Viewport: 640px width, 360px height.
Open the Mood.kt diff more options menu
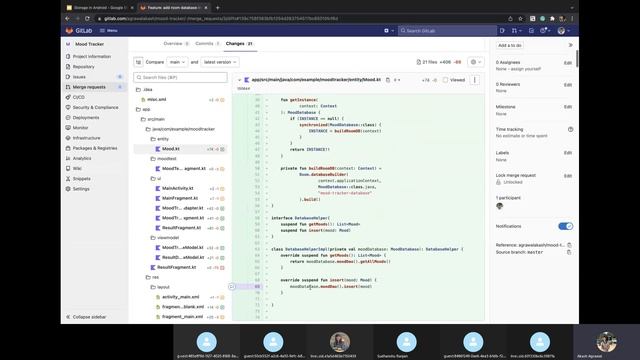pyautogui.click(x=475, y=80)
